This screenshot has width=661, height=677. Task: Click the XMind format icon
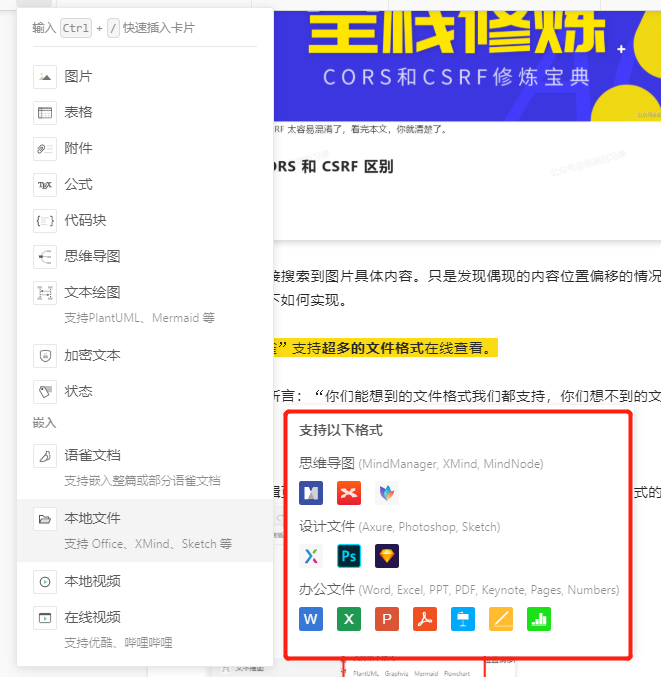tap(349, 493)
